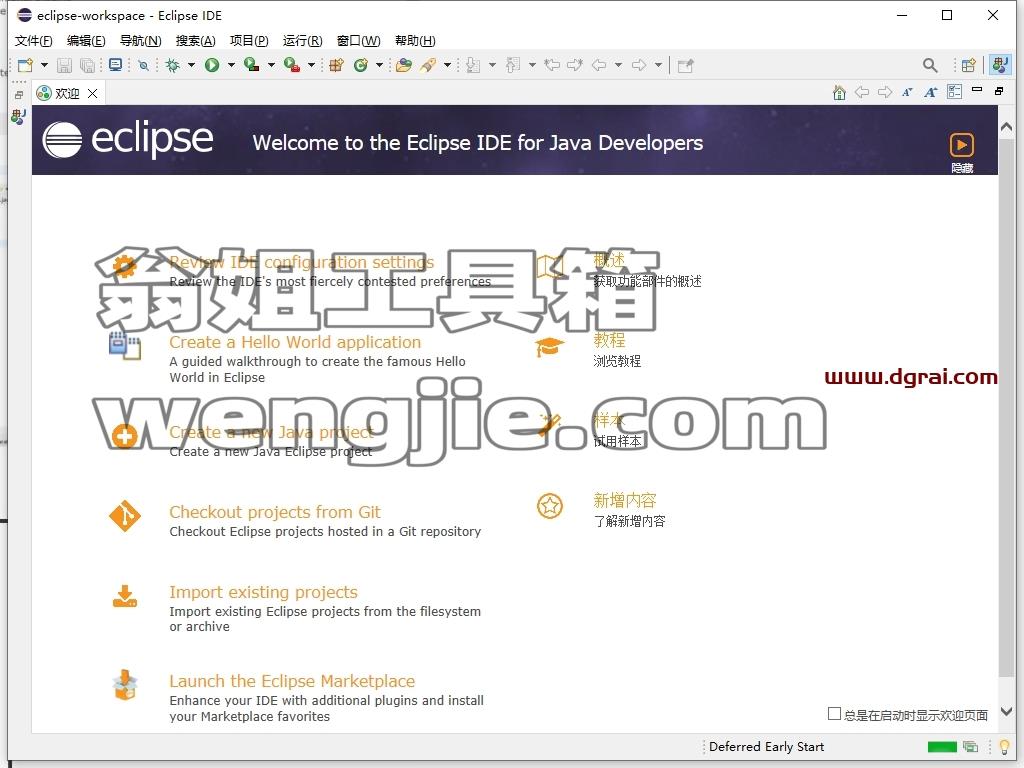
Task: Click the Hide welcome play icon
Action: [961, 145]
